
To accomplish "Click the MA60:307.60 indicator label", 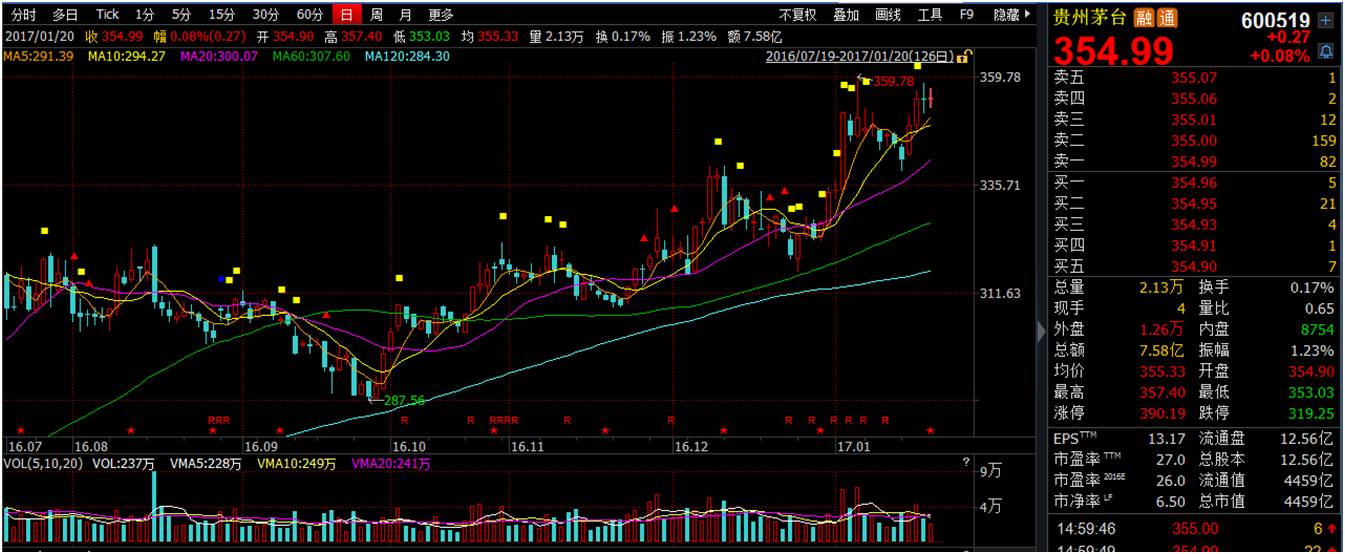I will (x=310, y=57).
